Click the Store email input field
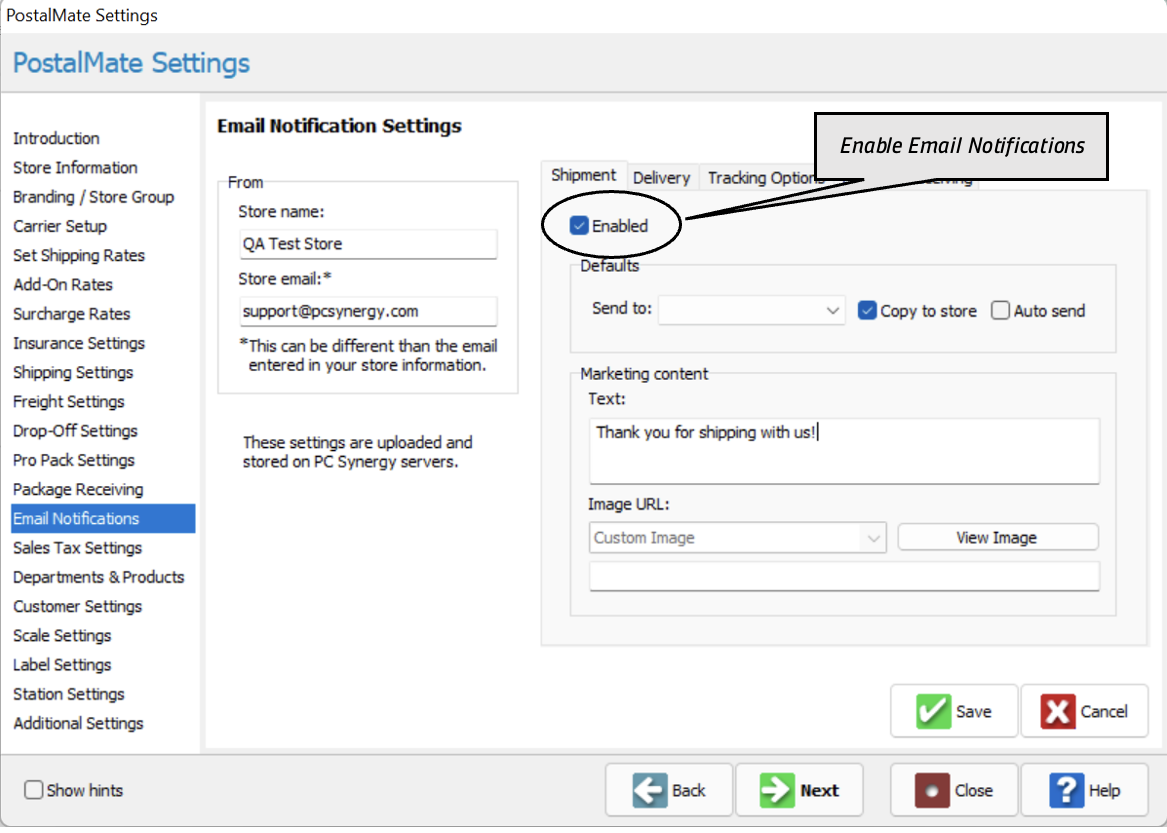The image size is (1167, 833). point(368,311)
